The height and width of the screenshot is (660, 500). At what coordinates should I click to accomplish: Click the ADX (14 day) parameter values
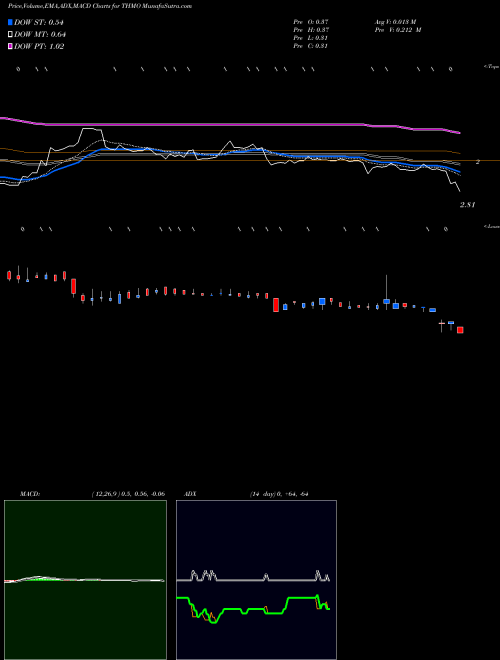point(279,494)
